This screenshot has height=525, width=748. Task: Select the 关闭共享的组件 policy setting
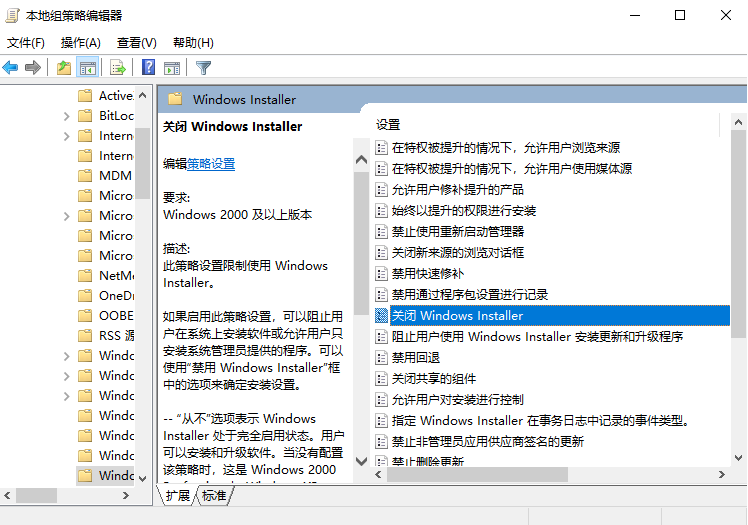tap(433, 378)
